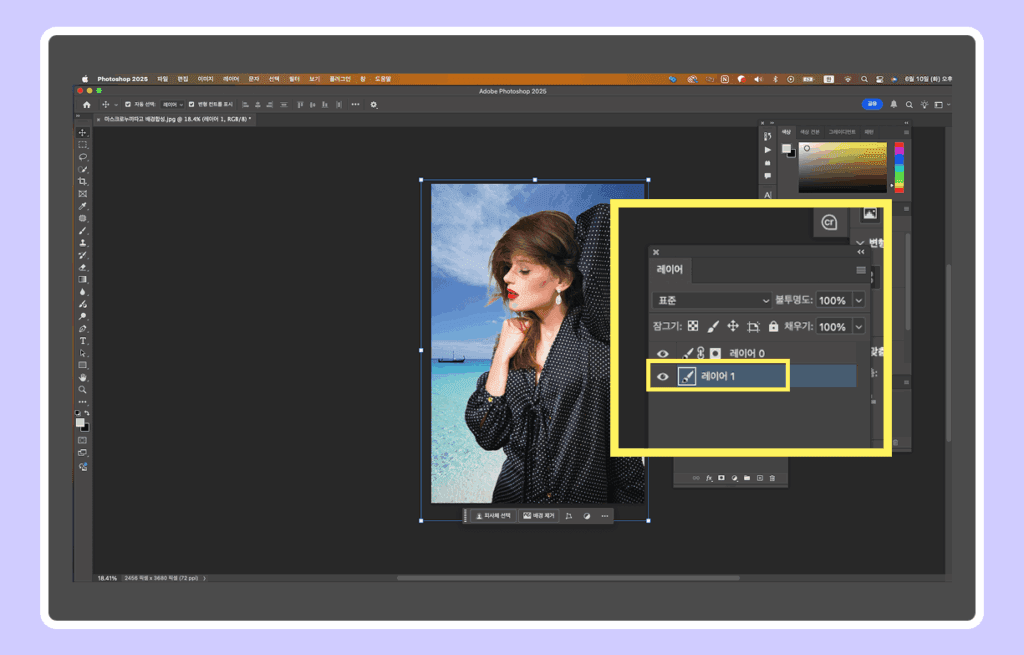Open the auto-select 레이어 dropdown
The image size is (1024, 655).
tap(172, 104)
